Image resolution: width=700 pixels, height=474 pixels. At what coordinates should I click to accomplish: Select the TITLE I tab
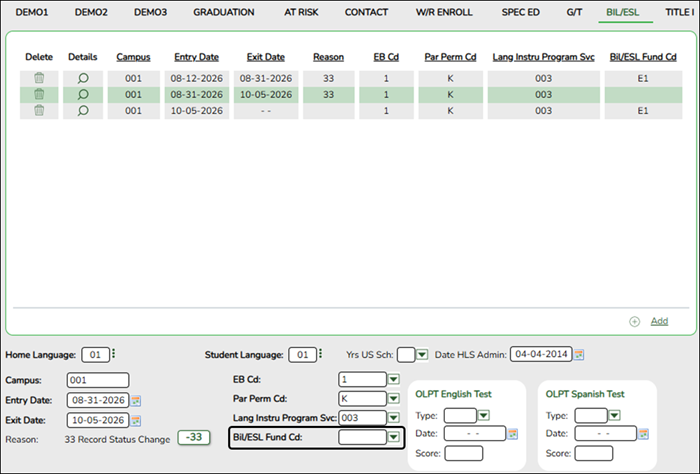tap(680, 12)
